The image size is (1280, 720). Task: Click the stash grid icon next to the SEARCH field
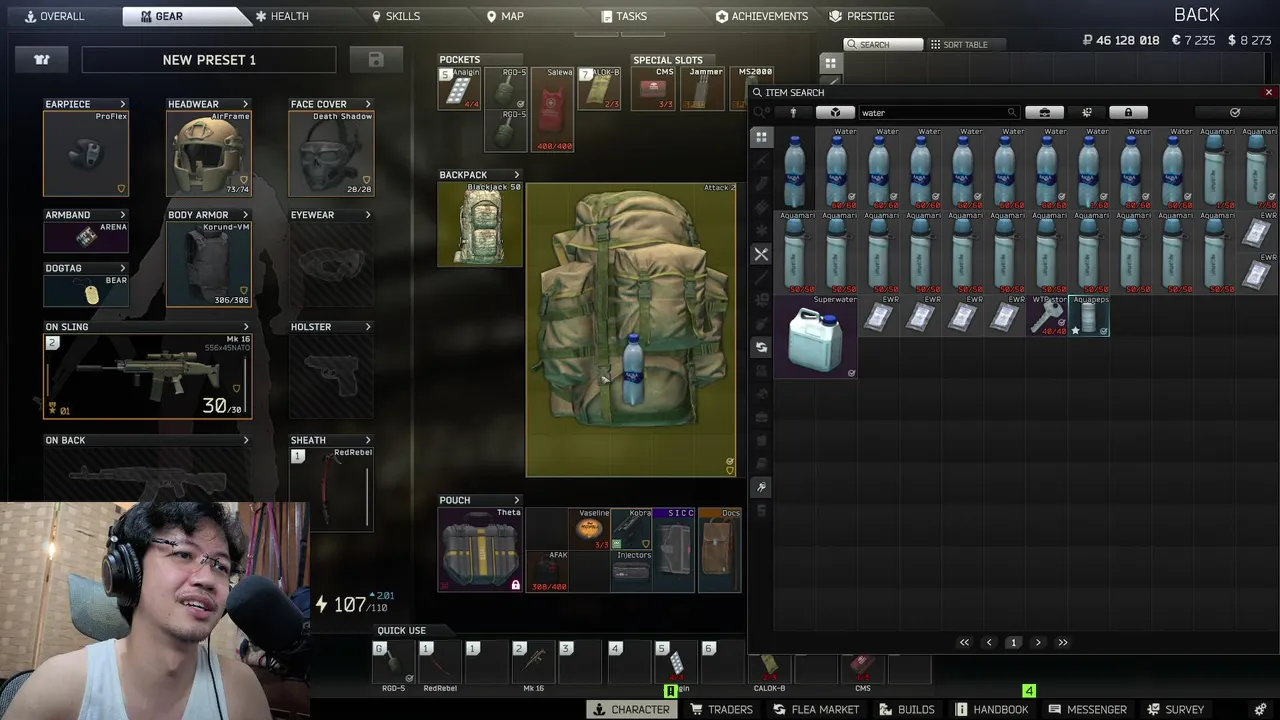[x=831, y=63]
